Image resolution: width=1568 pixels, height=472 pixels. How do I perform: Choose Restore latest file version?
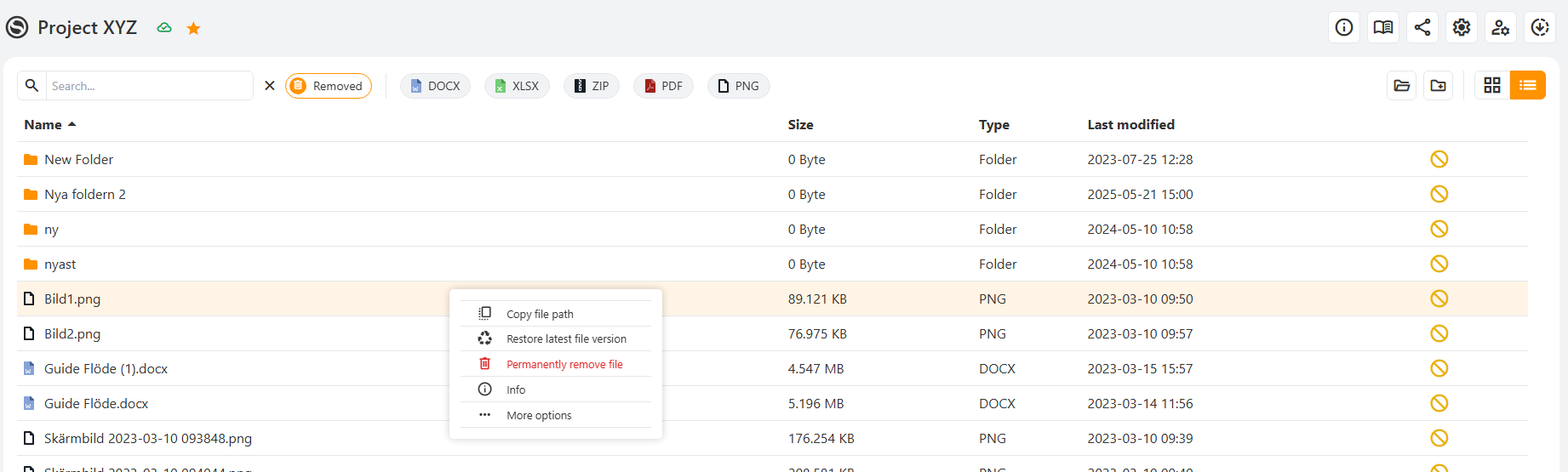coord(556,338)
